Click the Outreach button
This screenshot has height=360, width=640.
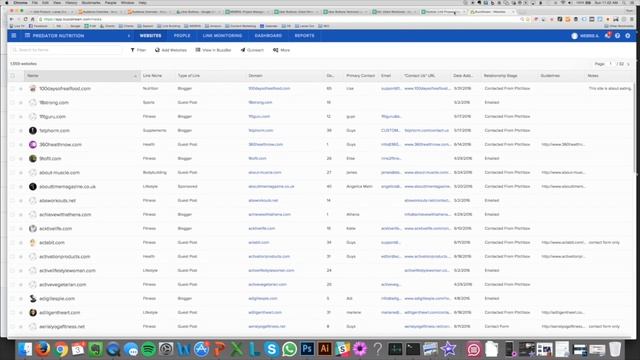252,50
